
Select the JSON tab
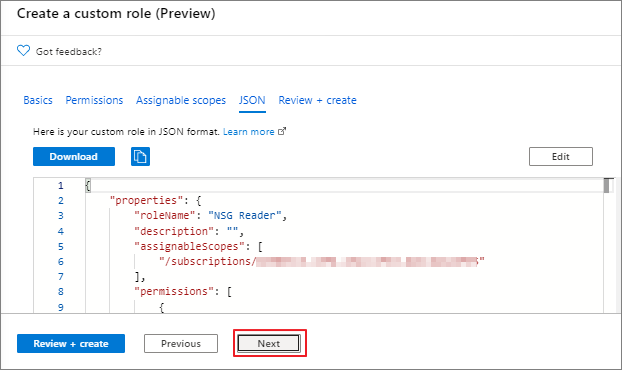[252, 100]
